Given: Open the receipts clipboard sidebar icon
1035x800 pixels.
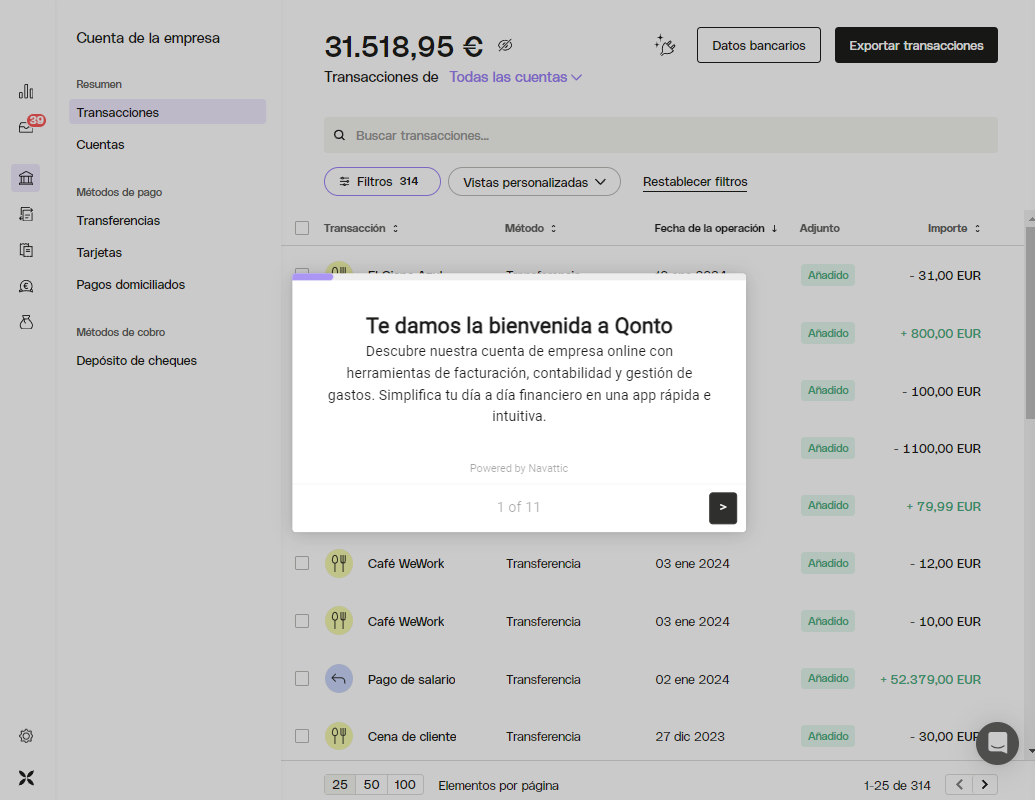Looking at the screenshot, I should [x=26, y=250].
